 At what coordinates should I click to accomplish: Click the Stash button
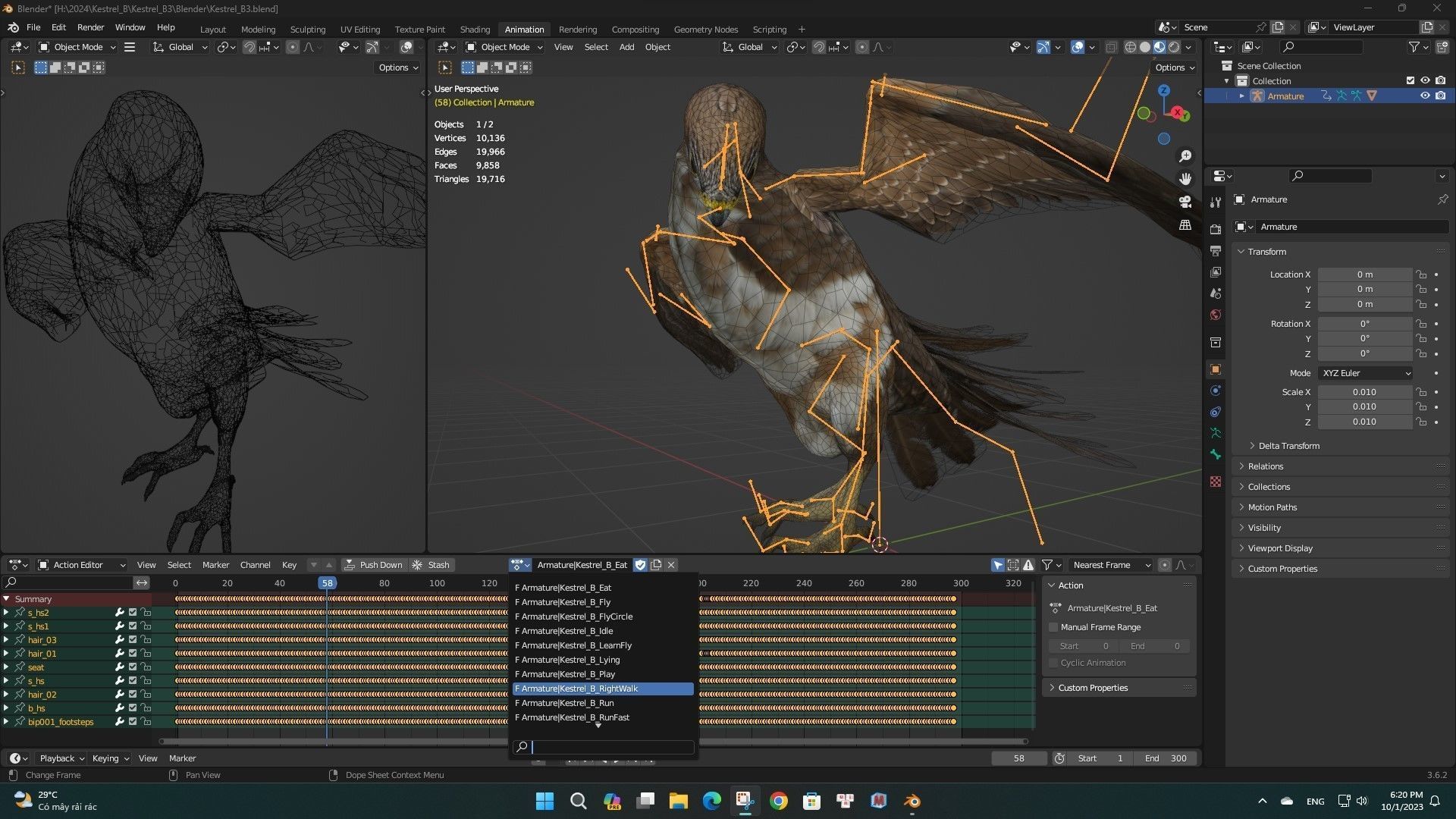pos(431,565)
